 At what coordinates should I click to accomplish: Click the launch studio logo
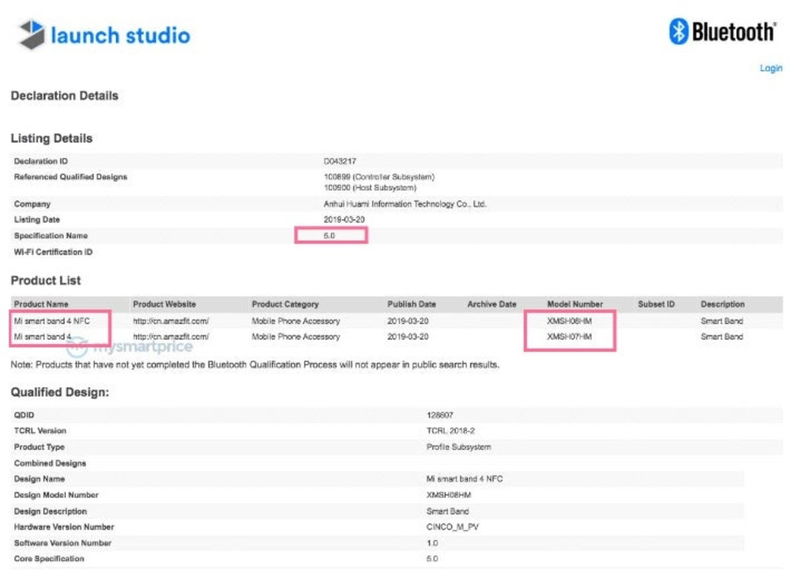click(104, 35)
